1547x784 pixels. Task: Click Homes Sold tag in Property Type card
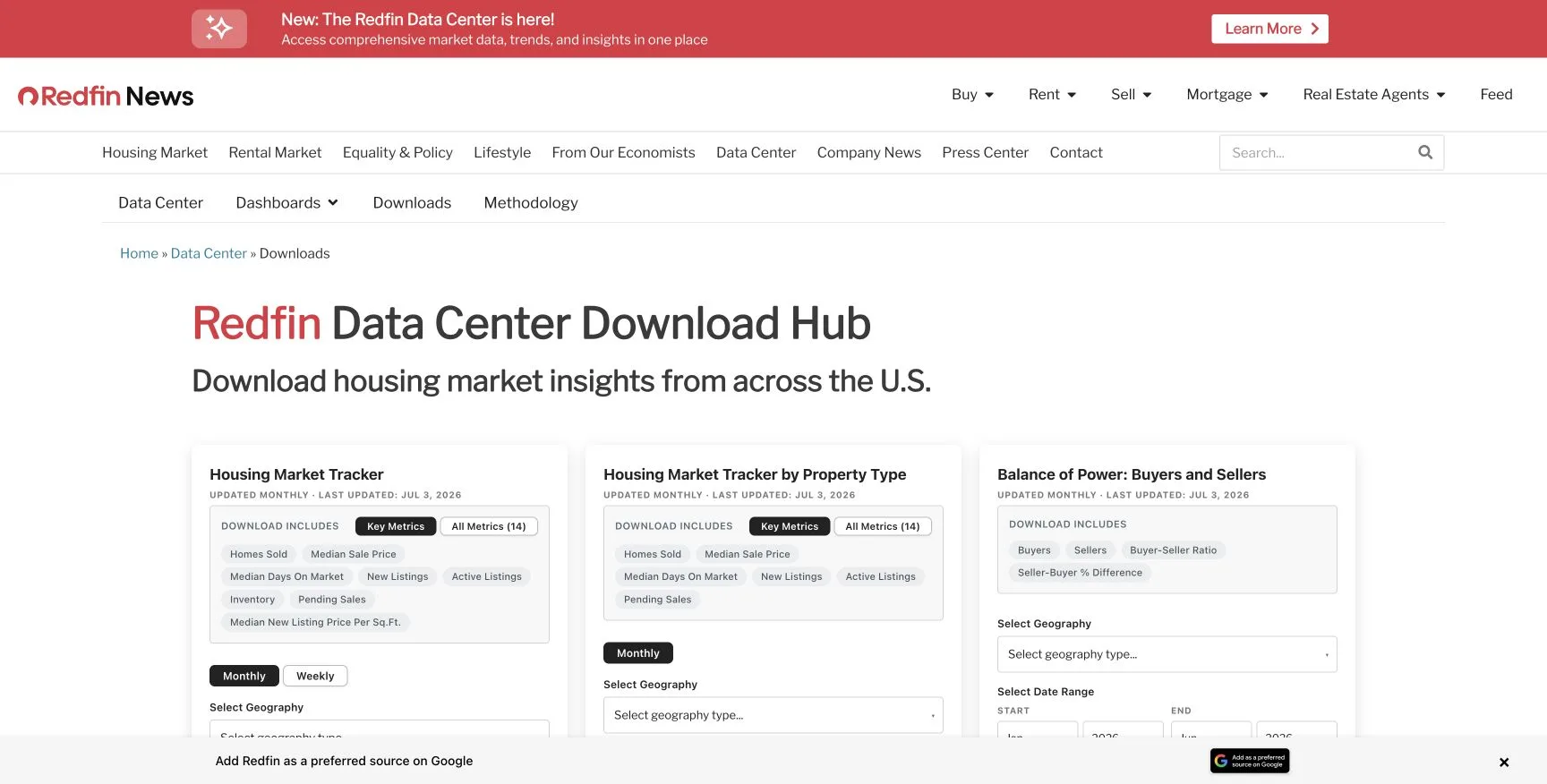(653, 554)
